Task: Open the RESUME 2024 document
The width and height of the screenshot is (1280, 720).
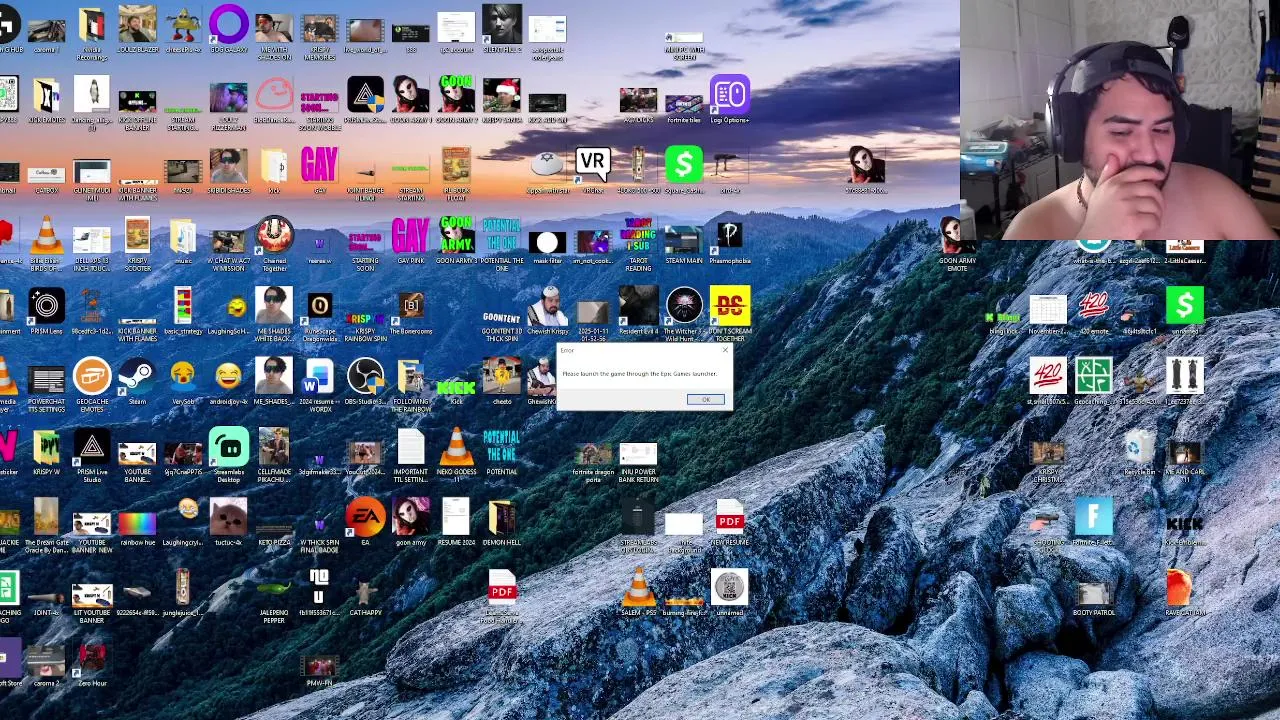Action: click(456, 522)
